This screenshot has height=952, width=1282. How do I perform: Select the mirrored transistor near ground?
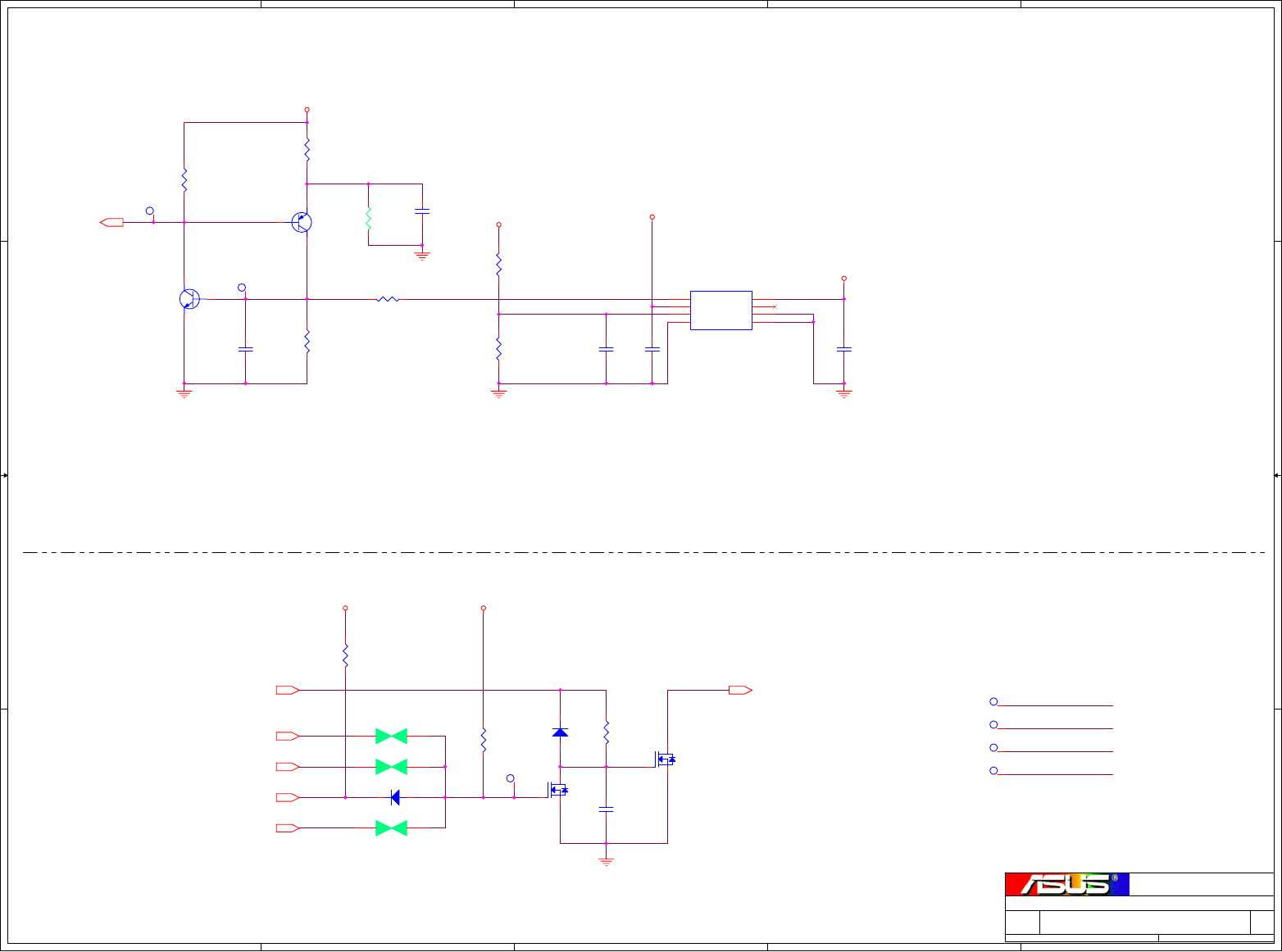189,299
